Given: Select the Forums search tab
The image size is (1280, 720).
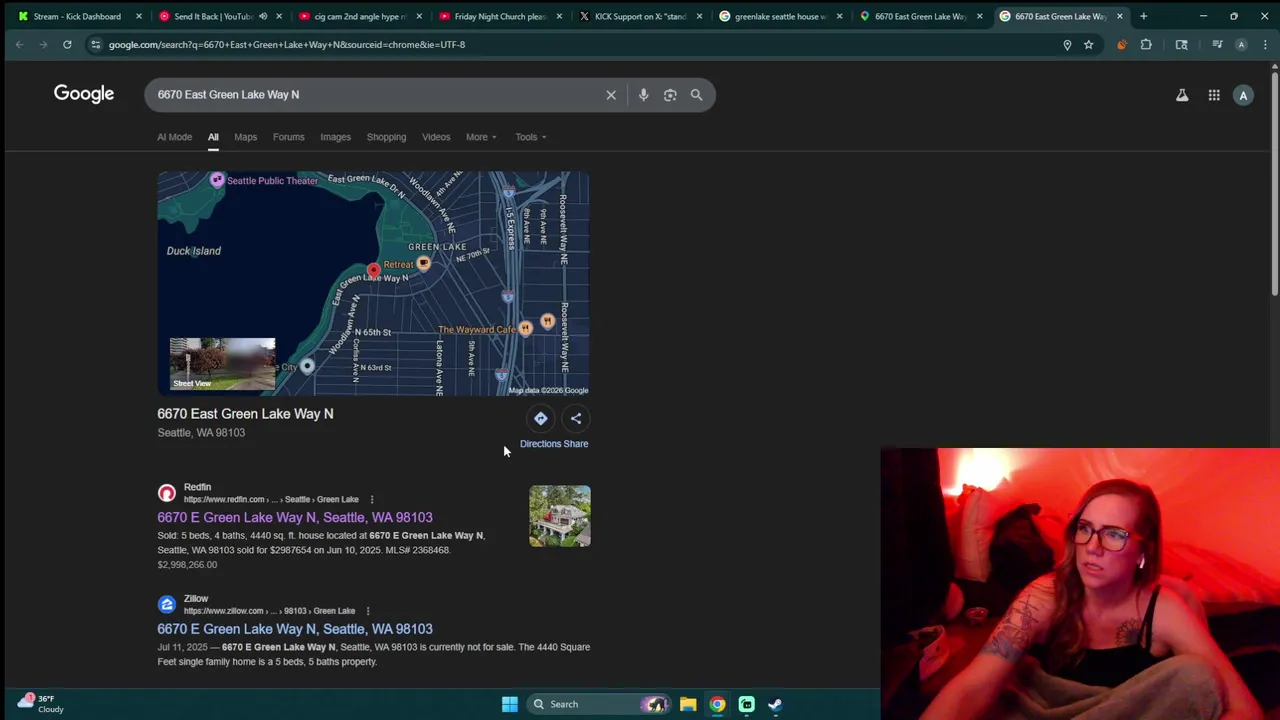Looking at the screenshot, I should tap(288, 137).
